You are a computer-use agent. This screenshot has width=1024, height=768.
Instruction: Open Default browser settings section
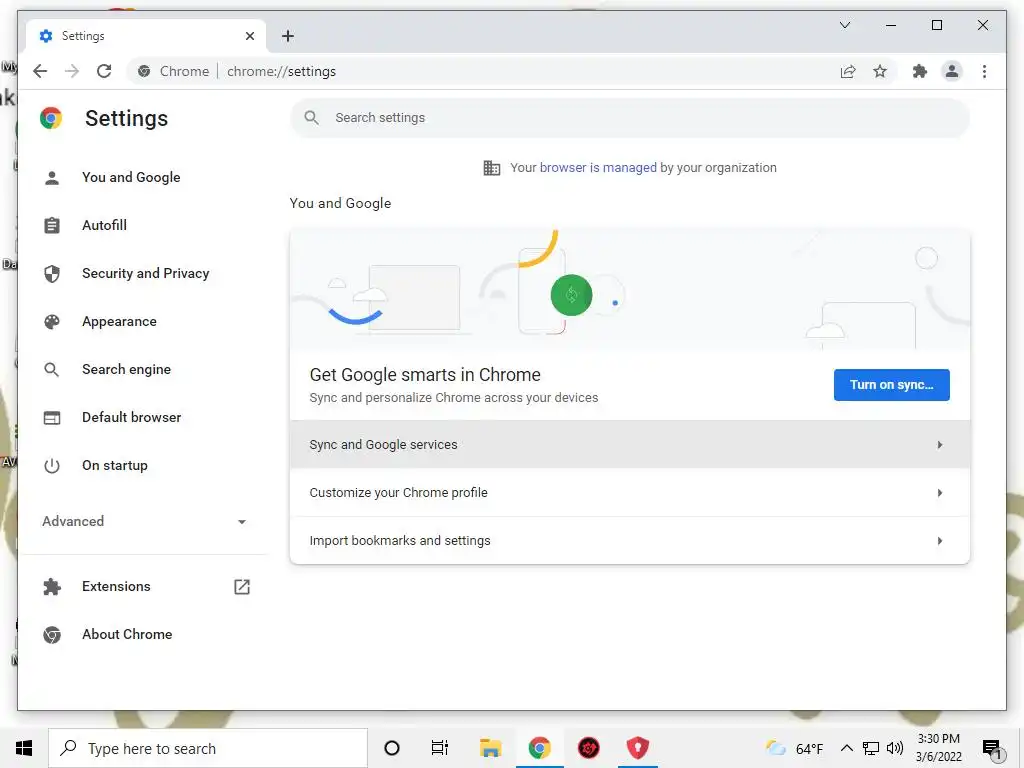(131, 417)
